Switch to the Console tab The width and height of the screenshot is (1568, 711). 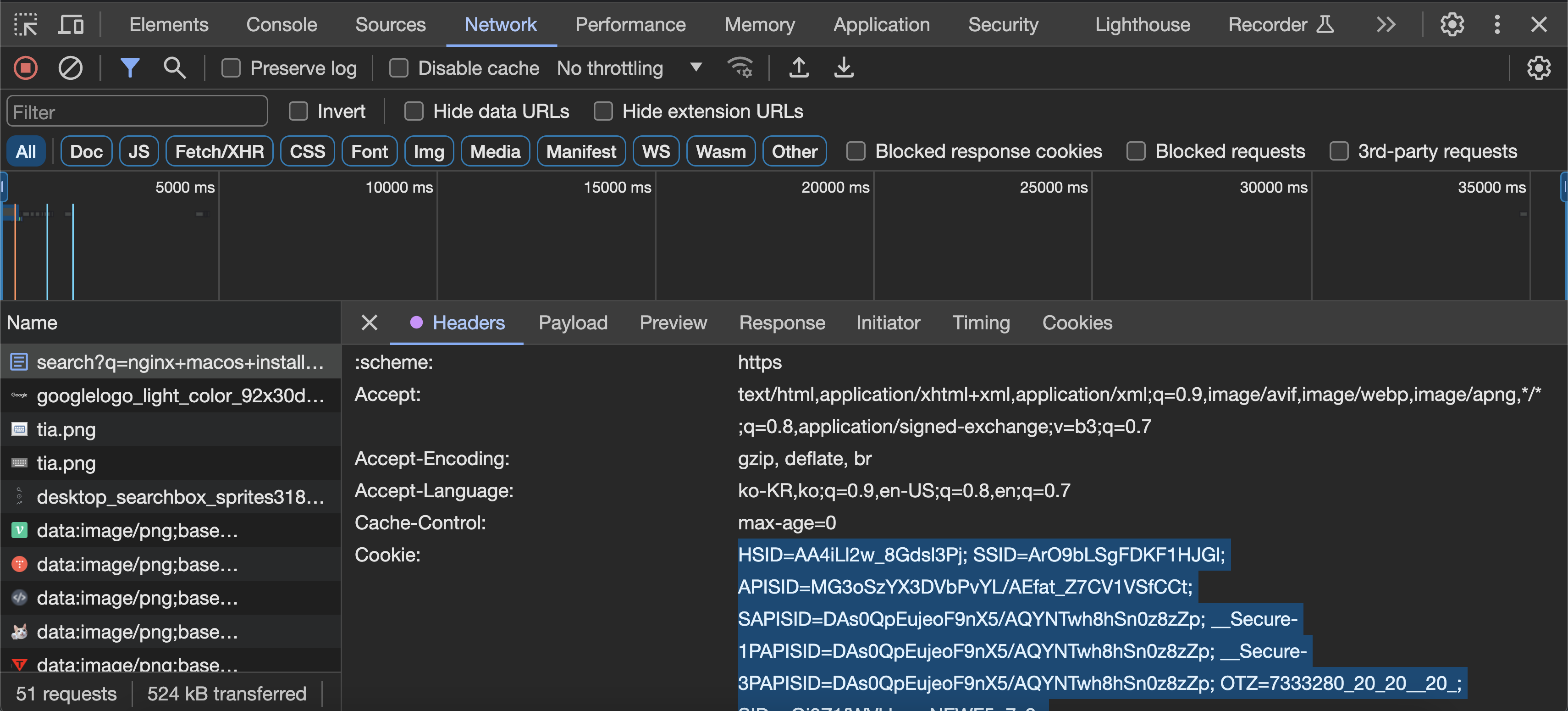coord(281,24)
